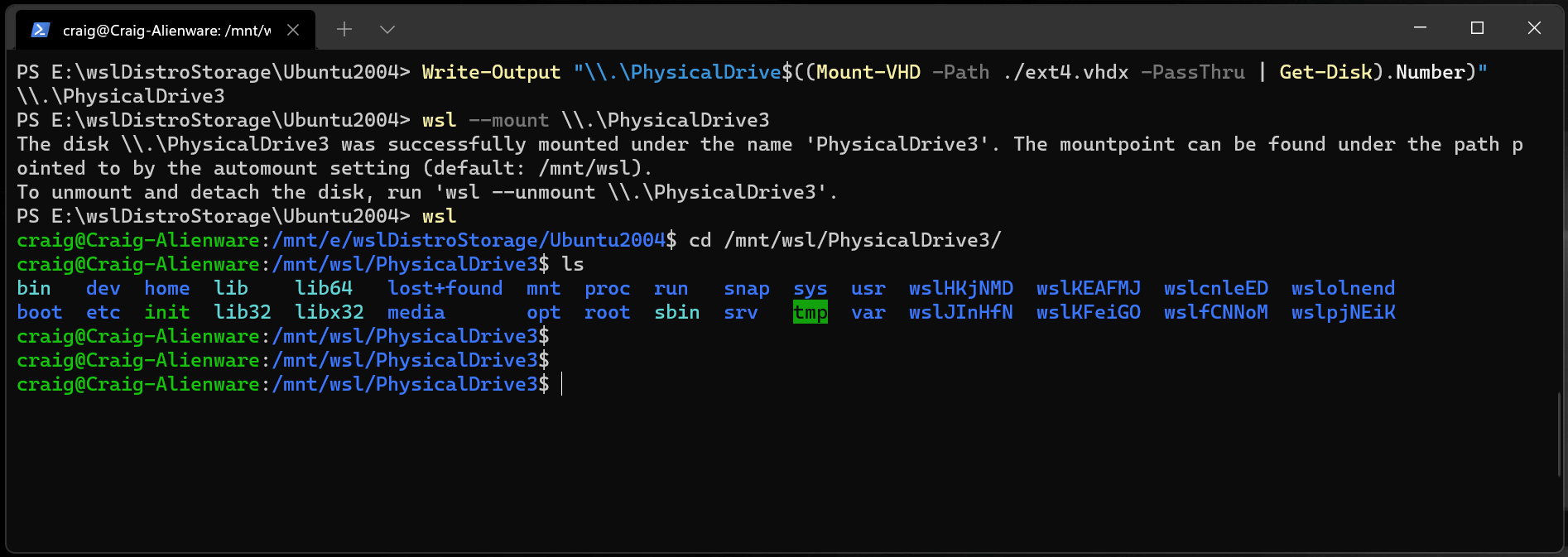The width and height of the screenshot is (1568, 557).
Task: Click the 'sbin' directory entry
Action: [x=677, y=312]
